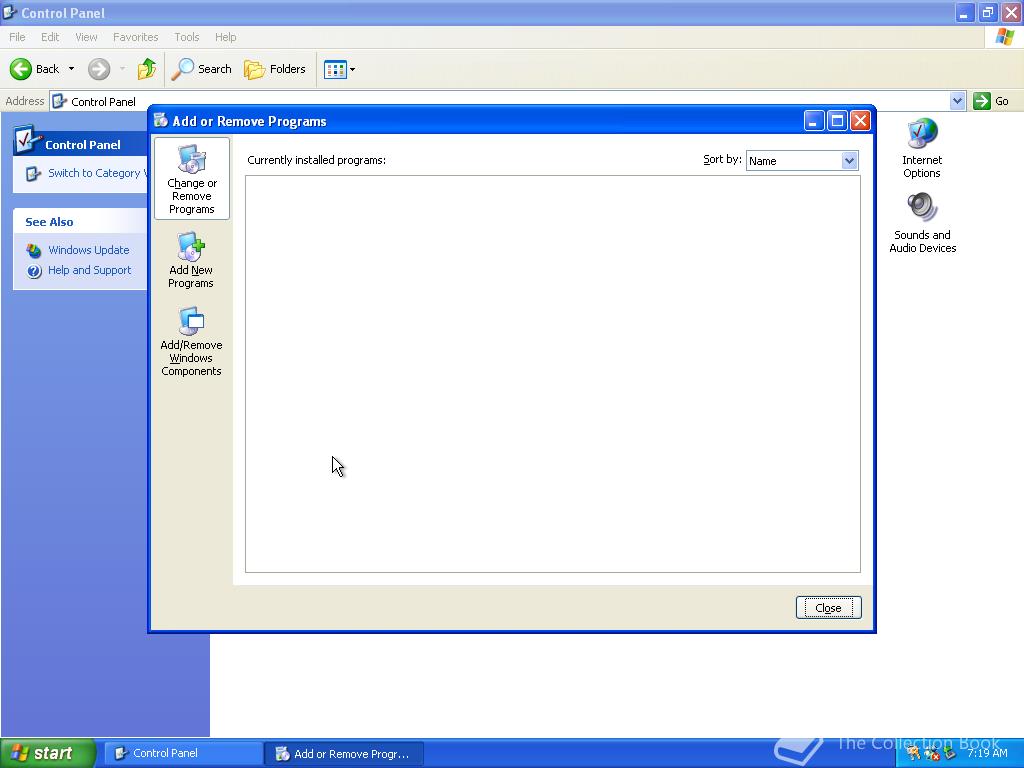Click the Help and Support question icon
This screenshot has width=1024, height=768.
pyautogui.click(x=34, y=271)
